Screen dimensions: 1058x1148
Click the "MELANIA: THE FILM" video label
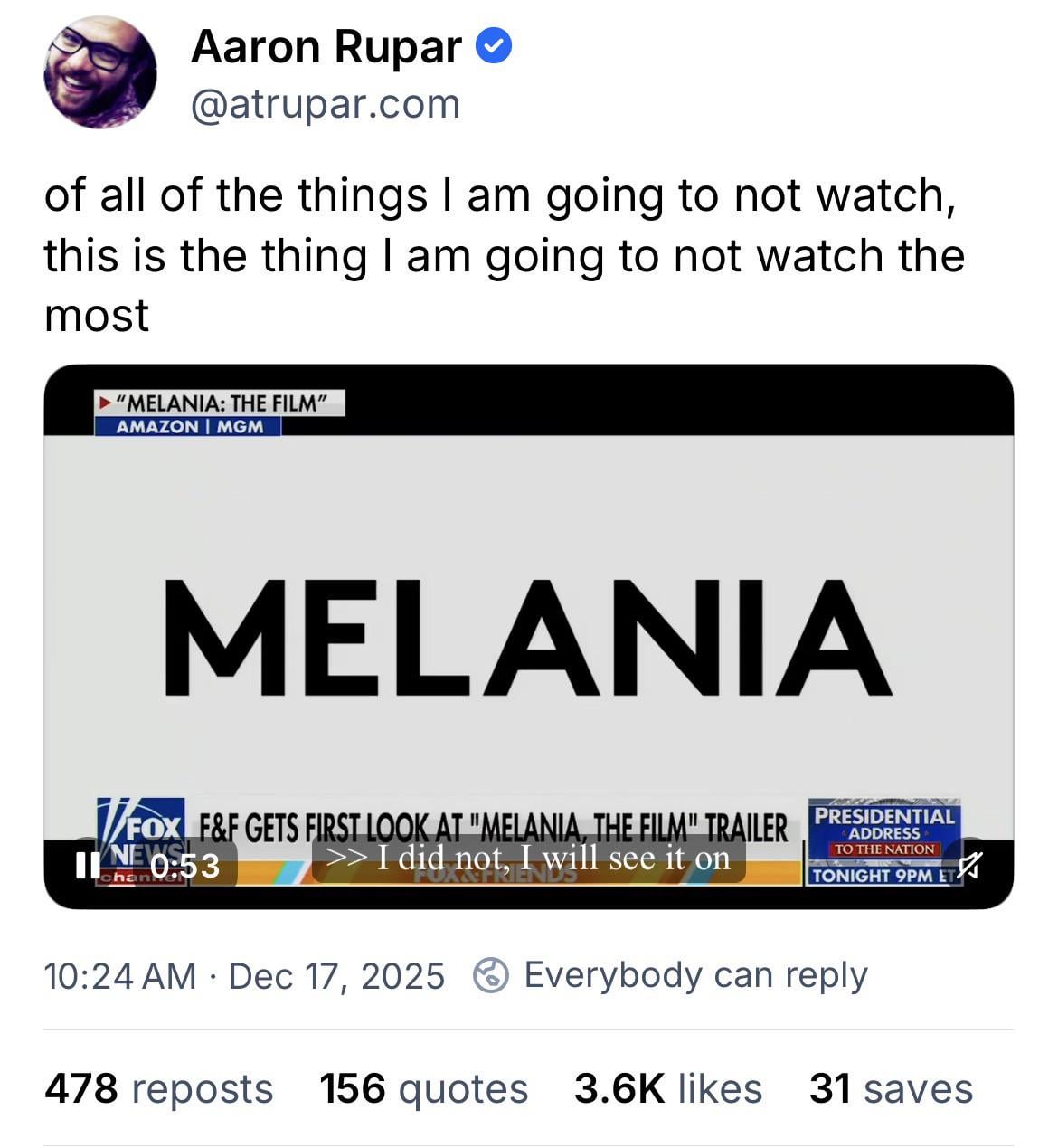click(220, 403)
